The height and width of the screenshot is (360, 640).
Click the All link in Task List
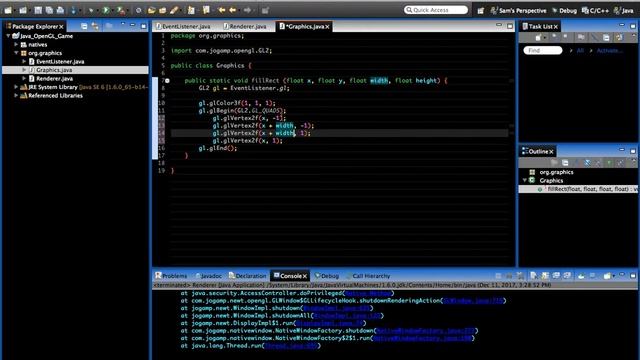(580, 51)
